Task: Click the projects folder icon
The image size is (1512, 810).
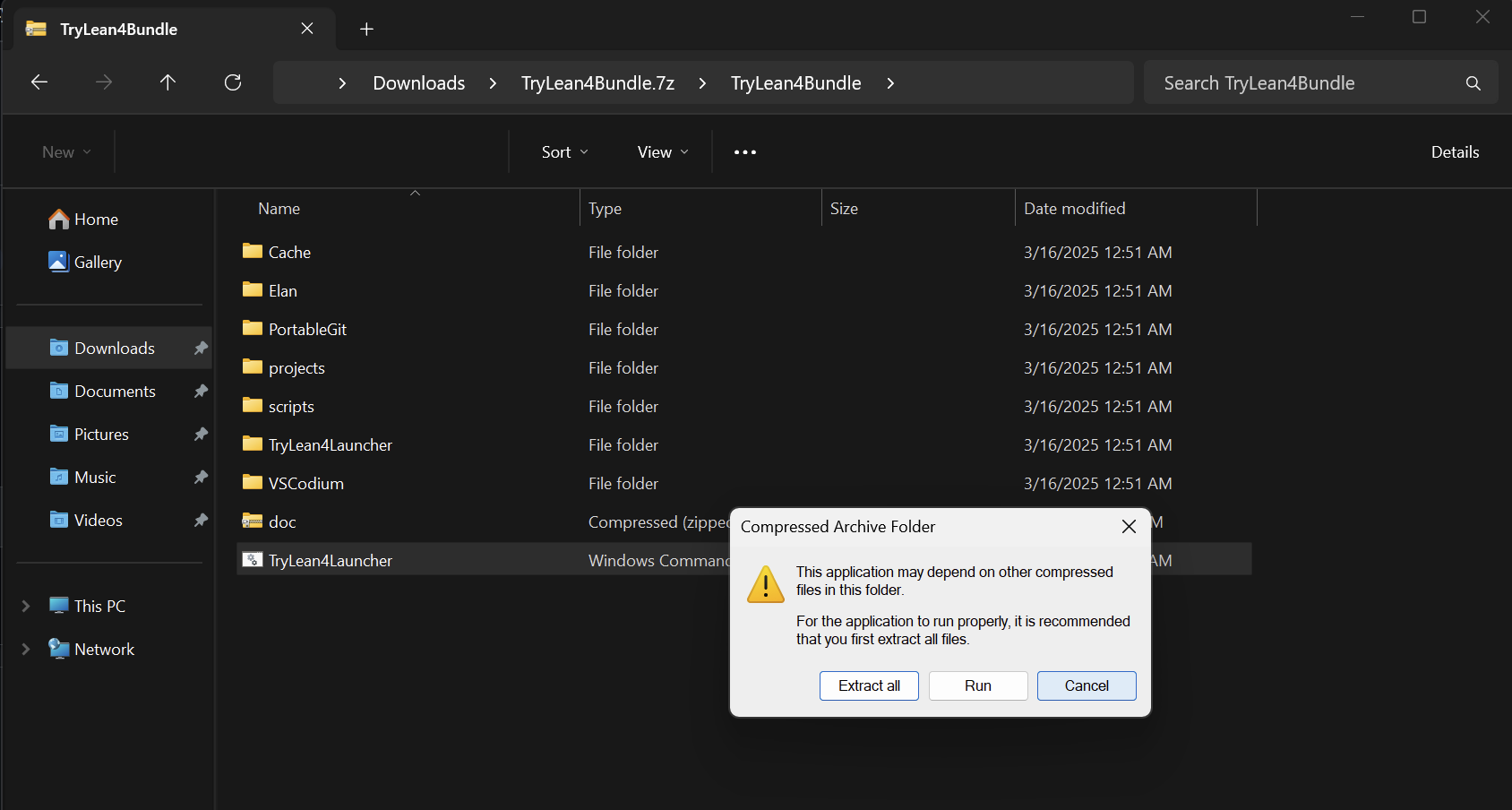Action: 253,366
